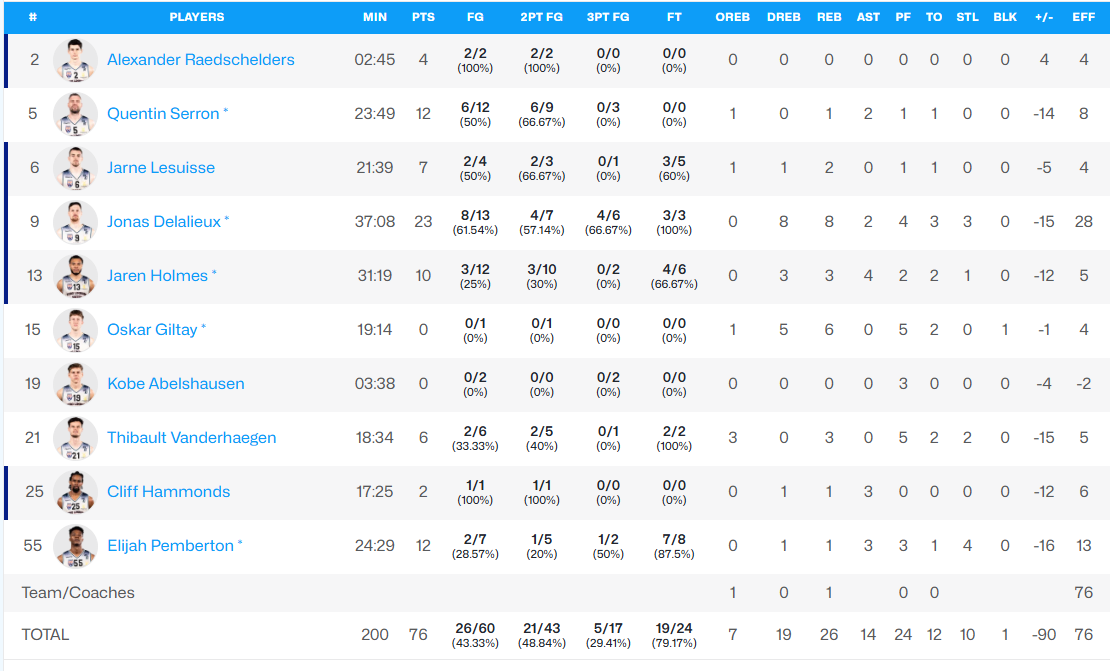This screenshot has height=671, width=1110.
Task: Click Jaren Holmes headshot thumbnail
Action: tap(75, 275)
